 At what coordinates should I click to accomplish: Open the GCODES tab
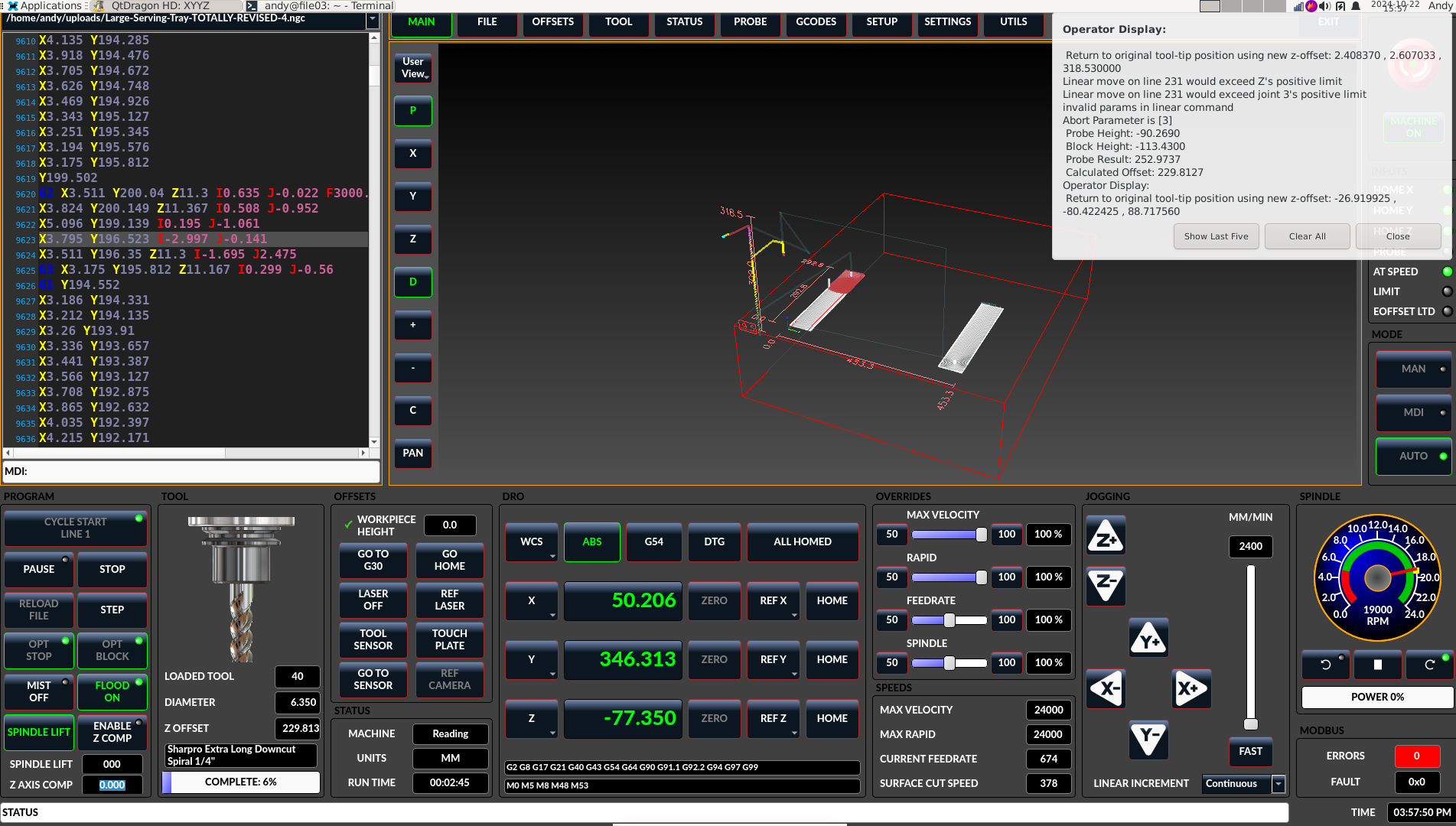click(816, 22)
